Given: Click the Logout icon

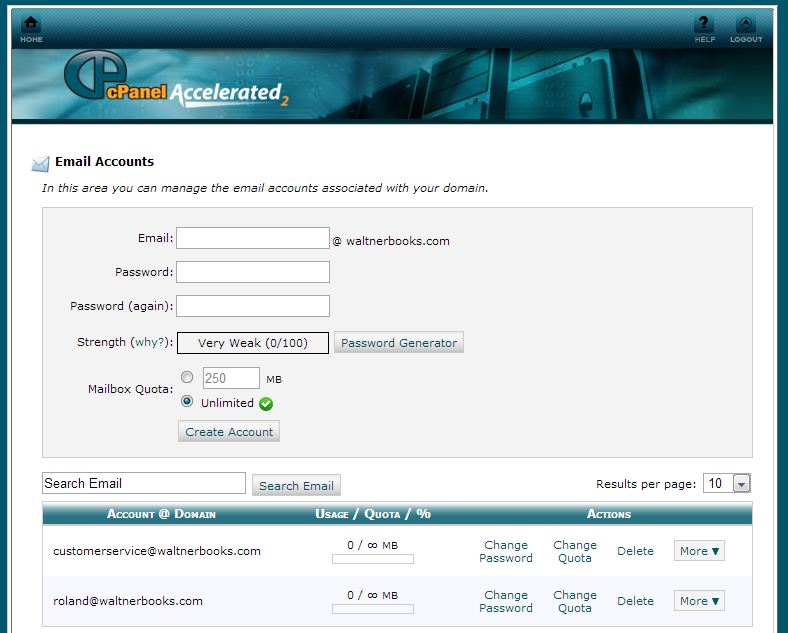Looking at the screenshot, I should (746, 23).
